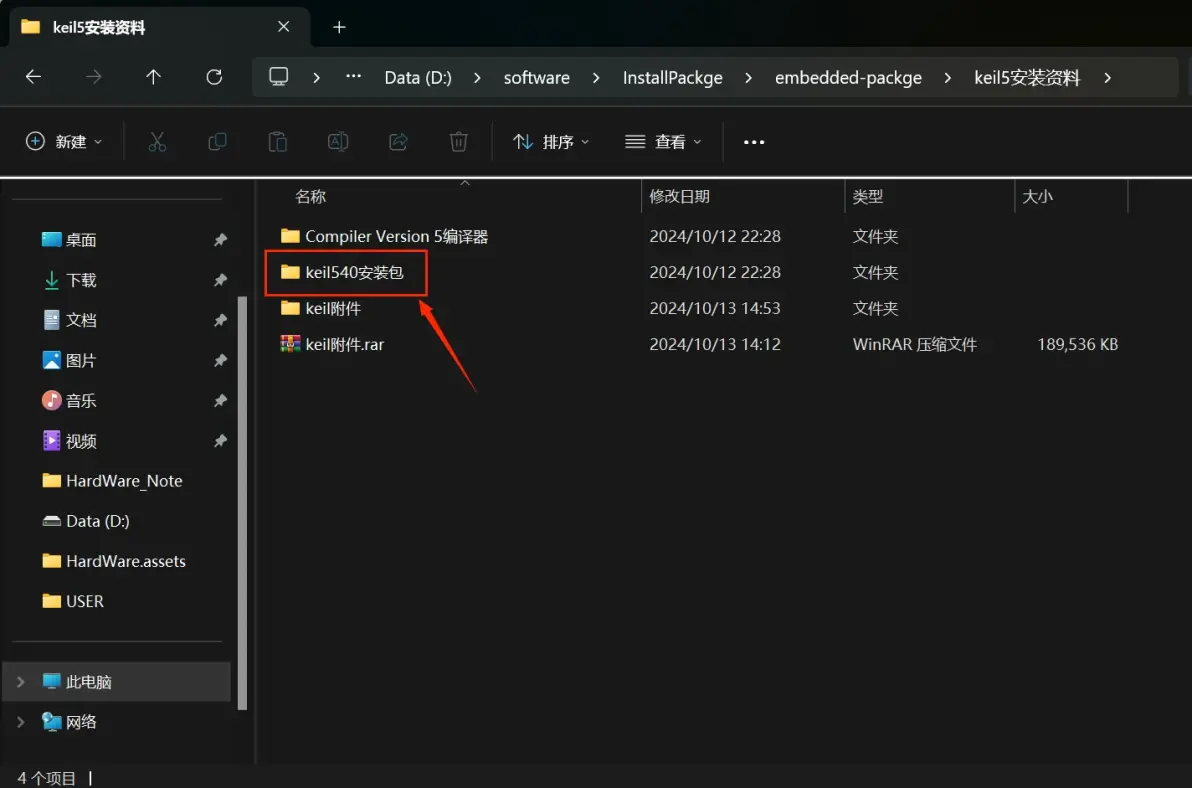
Task: Expand the 网络 tree node
Action: click(21, 722)
